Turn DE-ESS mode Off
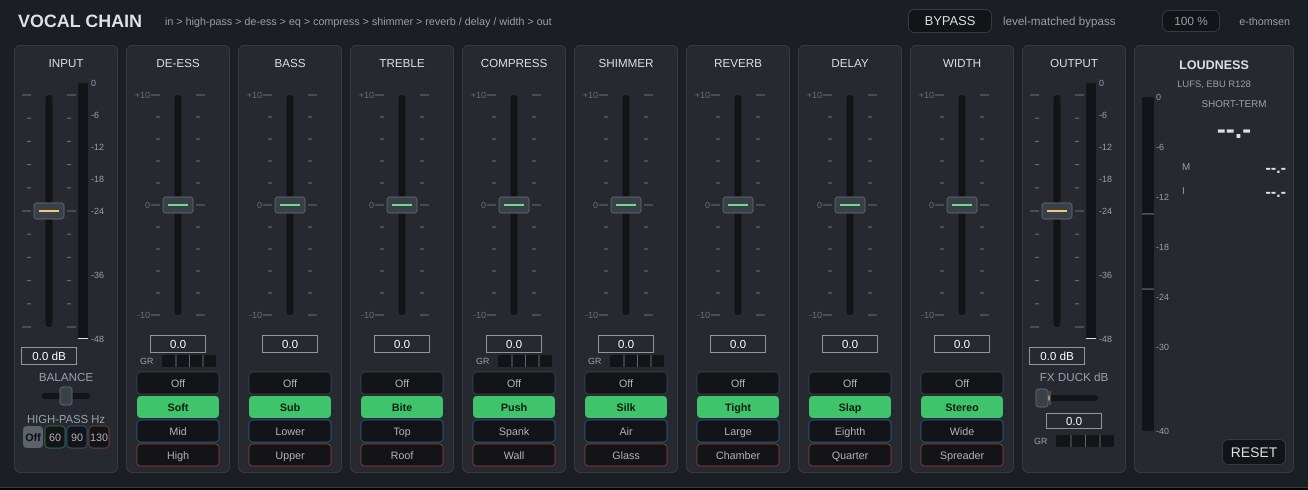Viewport: 1308px width, 490px height. (178, 383)
